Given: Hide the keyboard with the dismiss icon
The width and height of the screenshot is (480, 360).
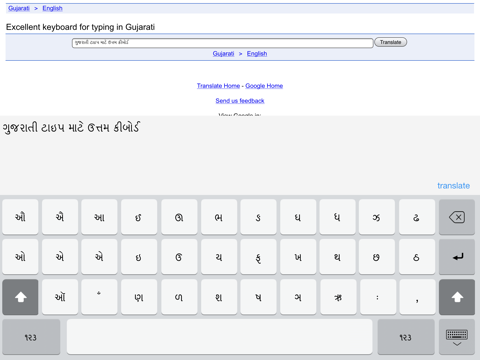Looking at the screenshot, I should (x=457, y=337).
